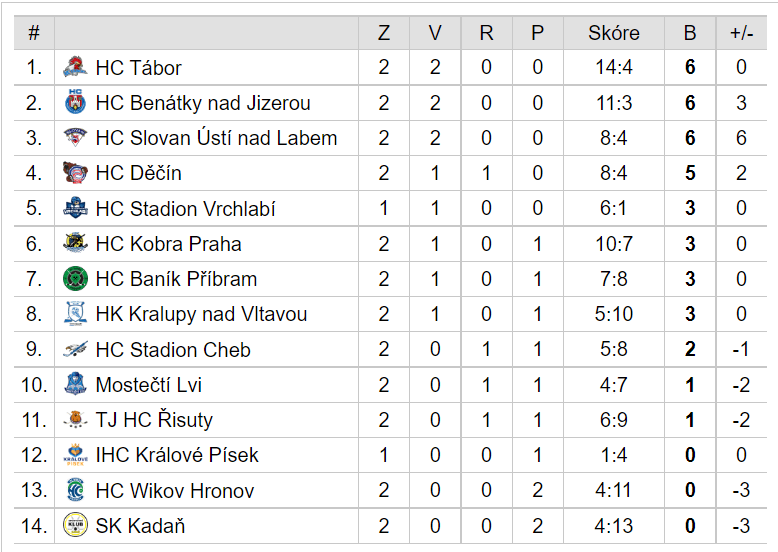Click the HK Kralupy nad Vltavou logo

(x=75, y=313)
